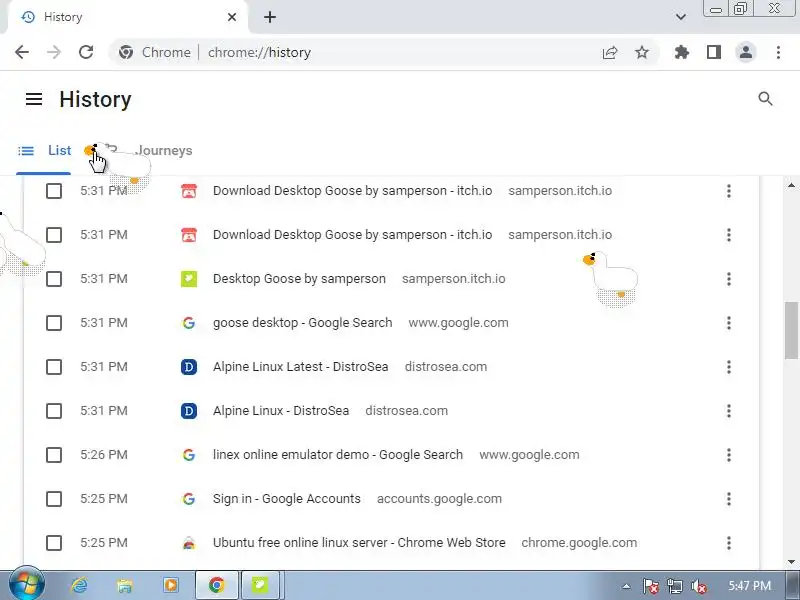This screenshot has width=800, height=600.
Task: Open the tab search chevron in the title bar
Action: click(x=681, y=17)
